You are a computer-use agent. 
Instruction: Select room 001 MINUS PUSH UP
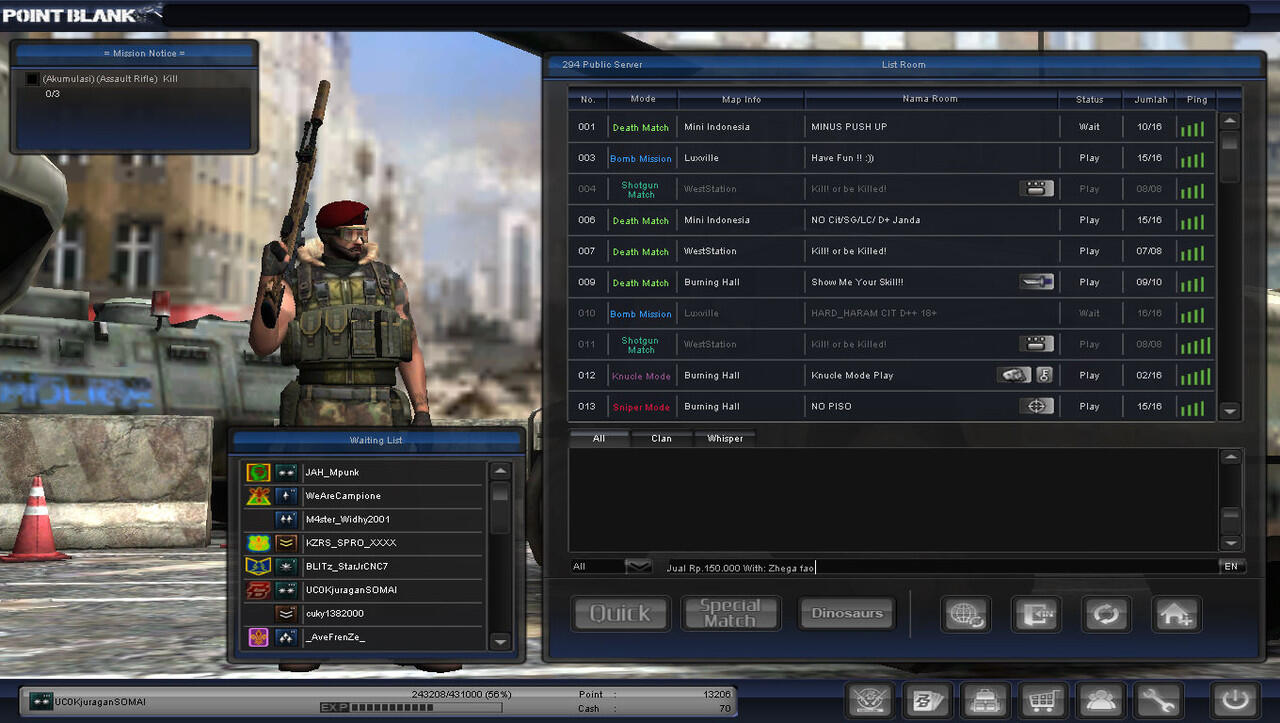892,127
